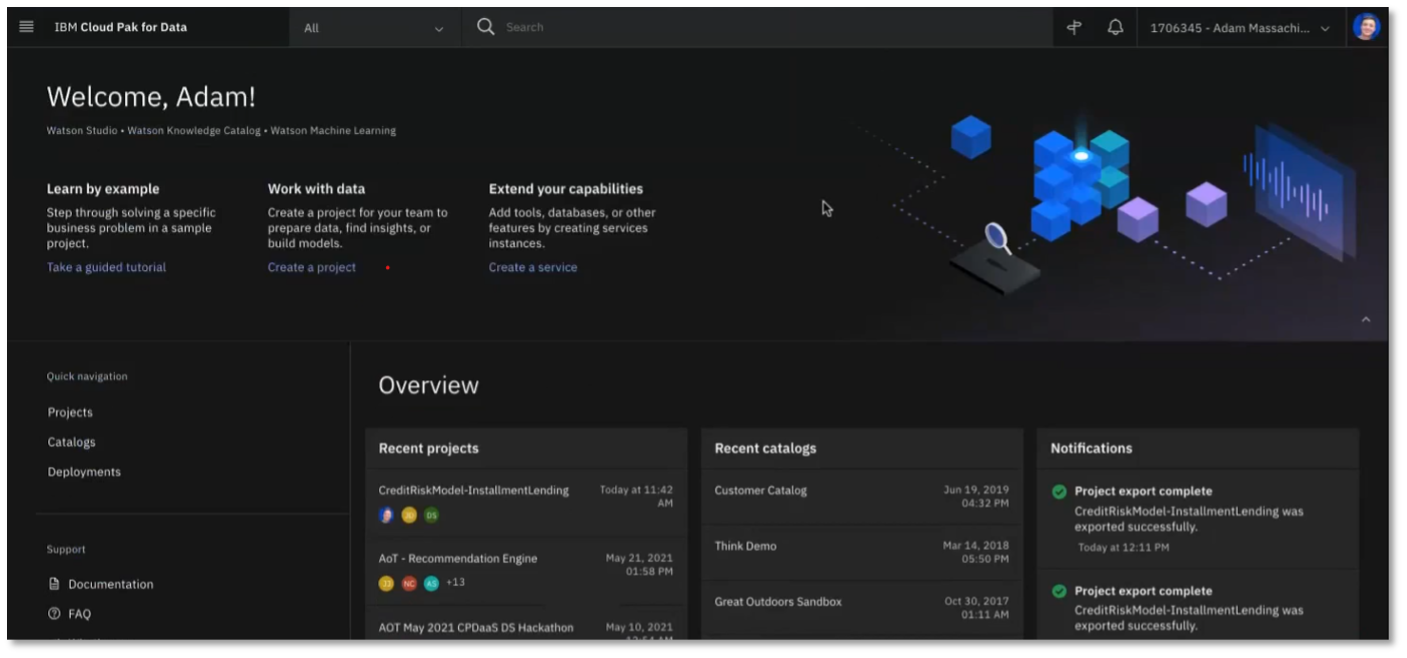Click the yellow avatar under AoT project
Image resolution: width=1407 pixels, height=658 pixels.
point(386,583)
